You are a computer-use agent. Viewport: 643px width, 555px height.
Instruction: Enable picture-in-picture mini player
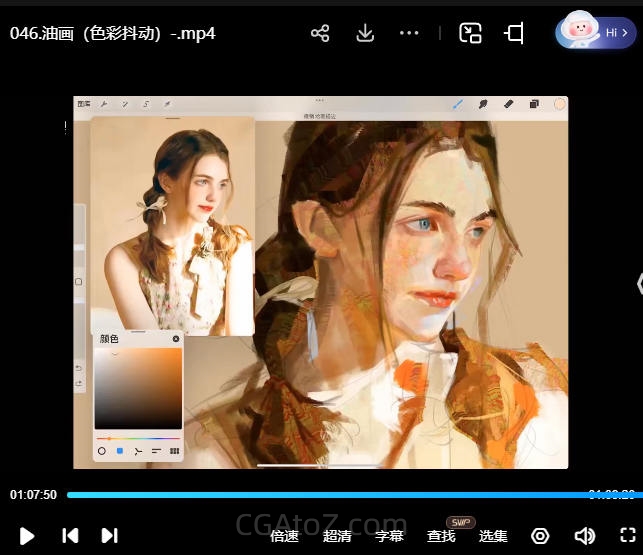pos(470,33)
